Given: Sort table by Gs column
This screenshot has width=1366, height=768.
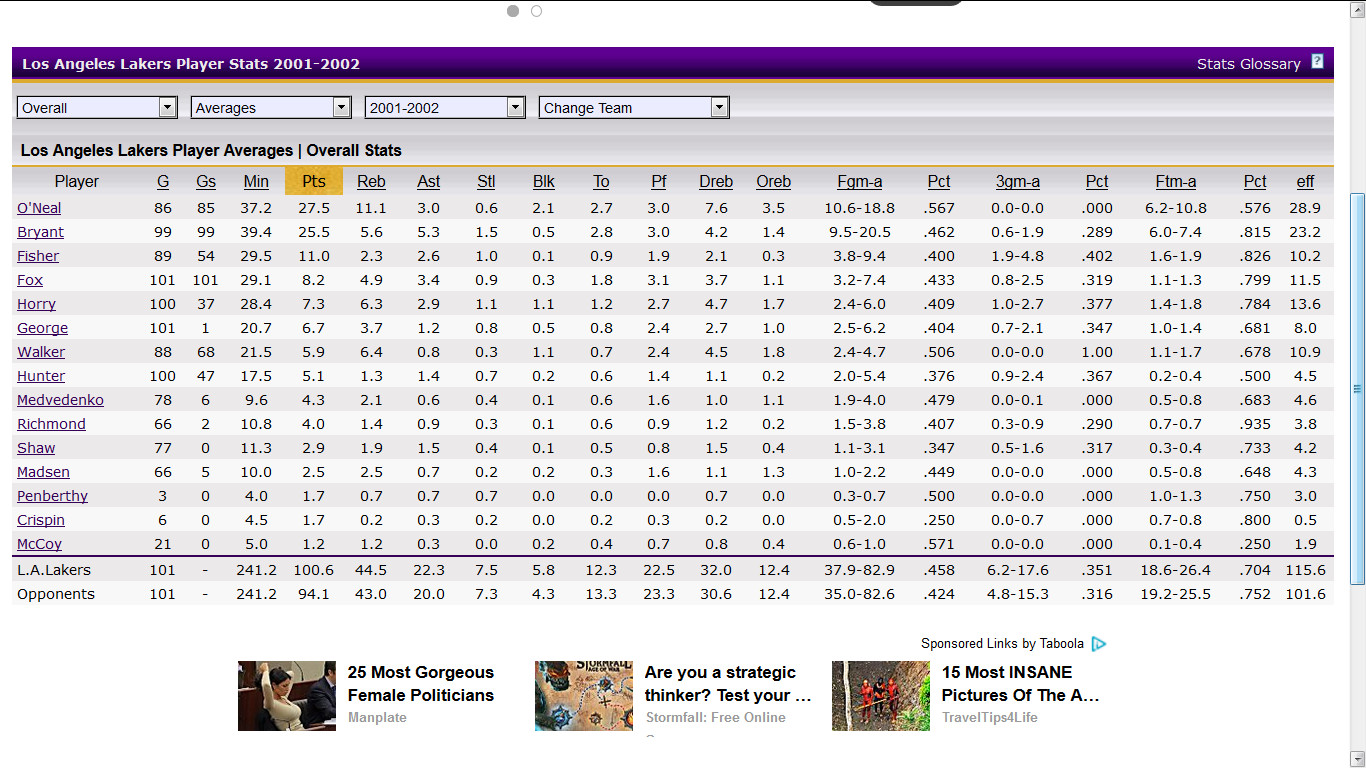Looking at the screenshot, I should coord(206,181).
